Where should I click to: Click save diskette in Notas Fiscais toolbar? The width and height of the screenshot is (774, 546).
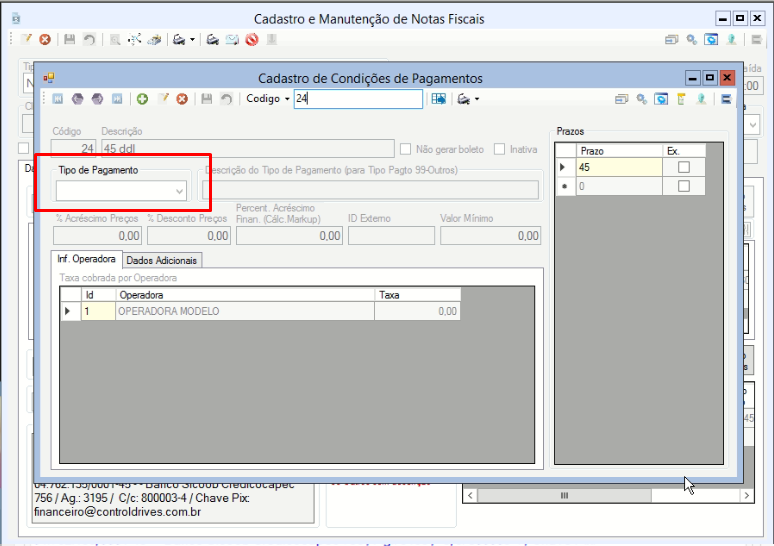(70, 39)
